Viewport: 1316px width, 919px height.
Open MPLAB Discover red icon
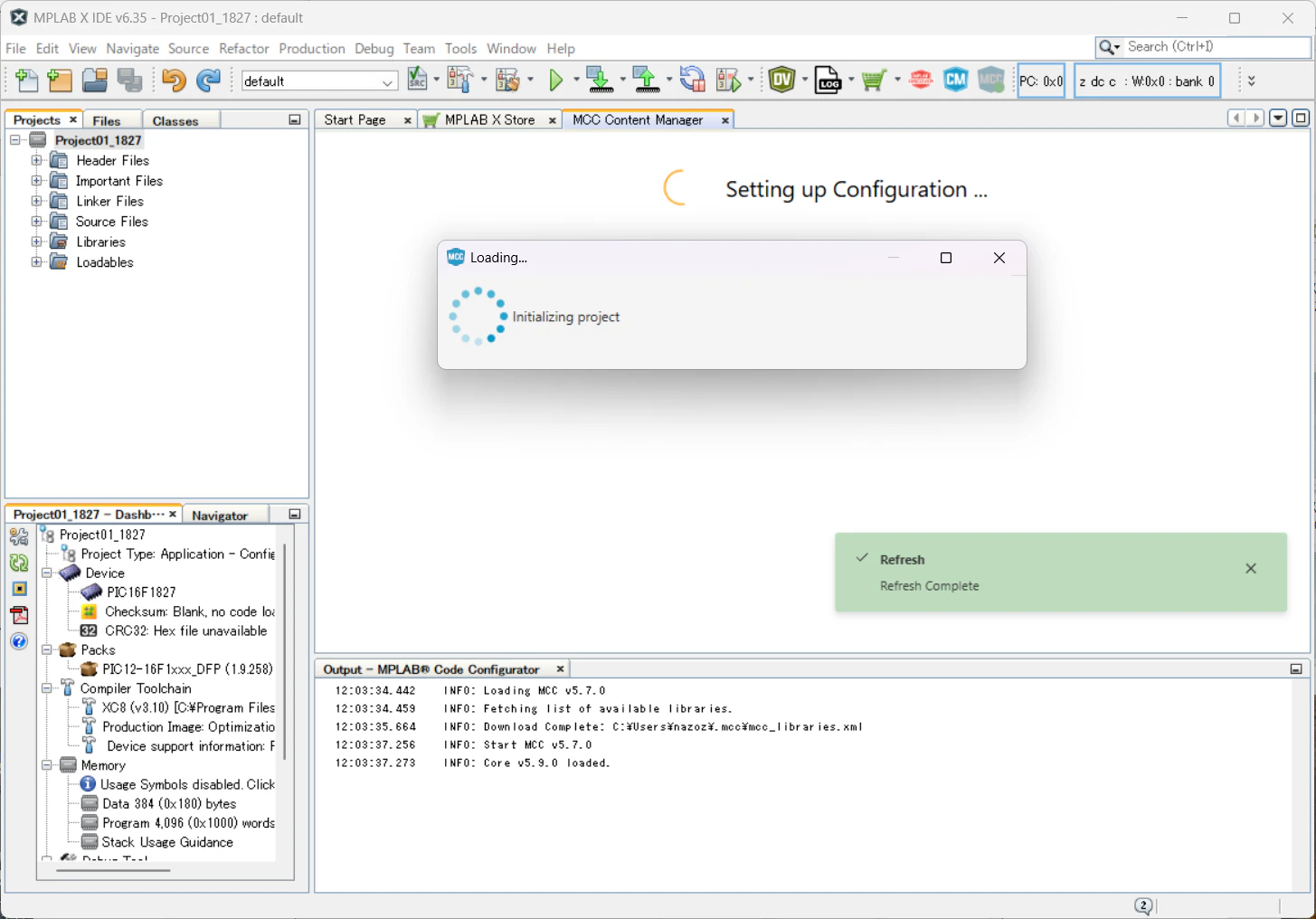pos(921,80)
